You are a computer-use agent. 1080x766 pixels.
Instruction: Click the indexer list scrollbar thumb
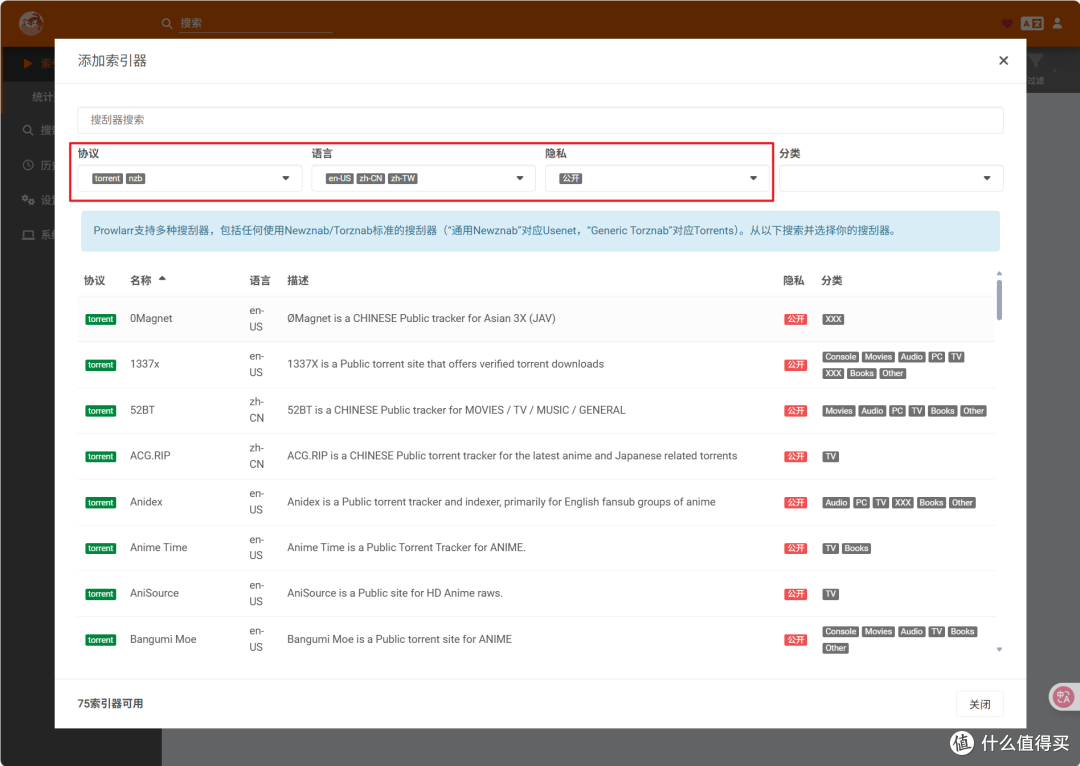(x=999, y=299)
